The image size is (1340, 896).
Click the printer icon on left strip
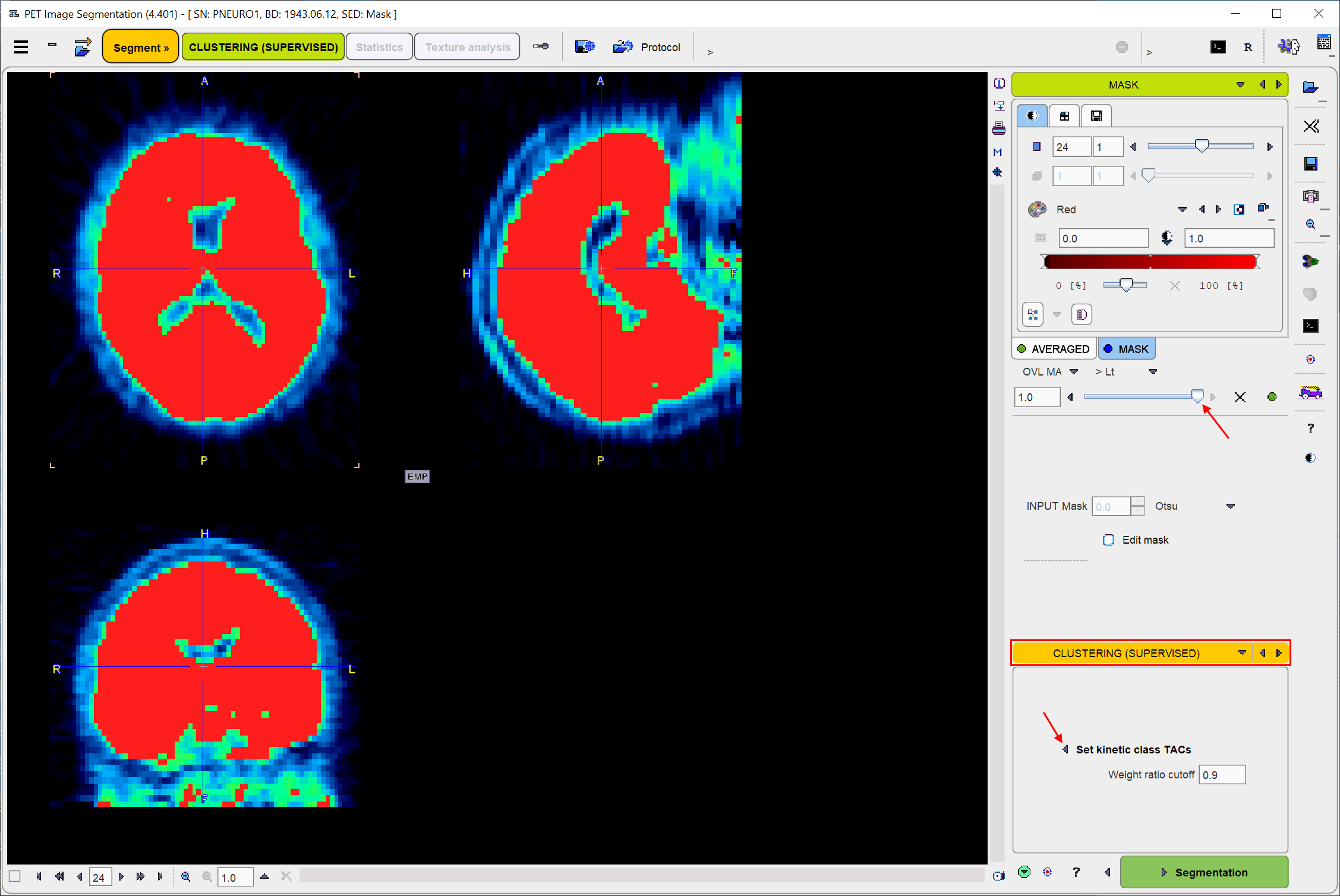click(999, 128)
